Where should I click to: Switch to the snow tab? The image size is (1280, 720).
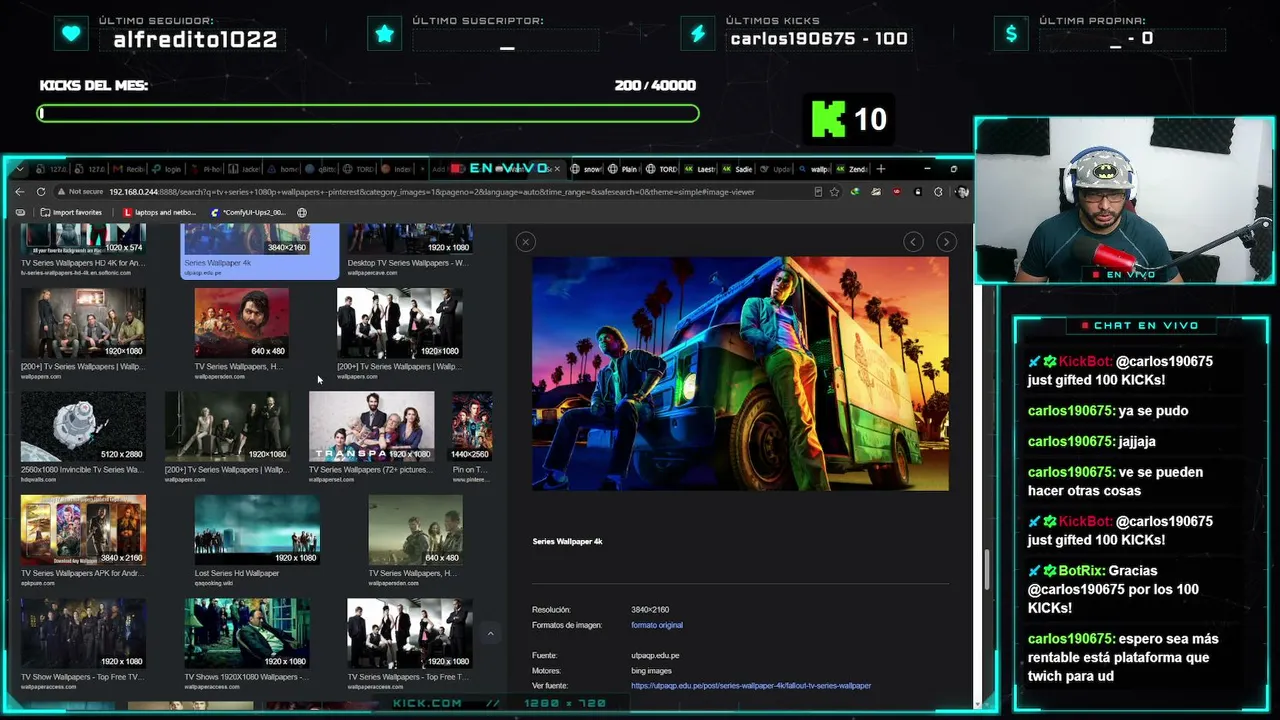[587, 169]
